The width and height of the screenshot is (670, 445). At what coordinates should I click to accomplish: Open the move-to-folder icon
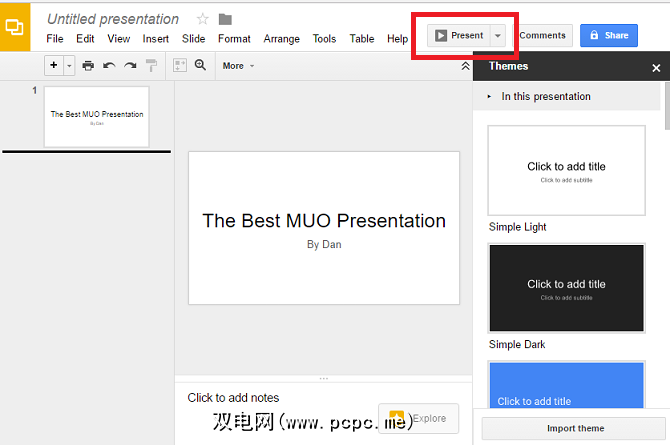(x=225, y=19)
